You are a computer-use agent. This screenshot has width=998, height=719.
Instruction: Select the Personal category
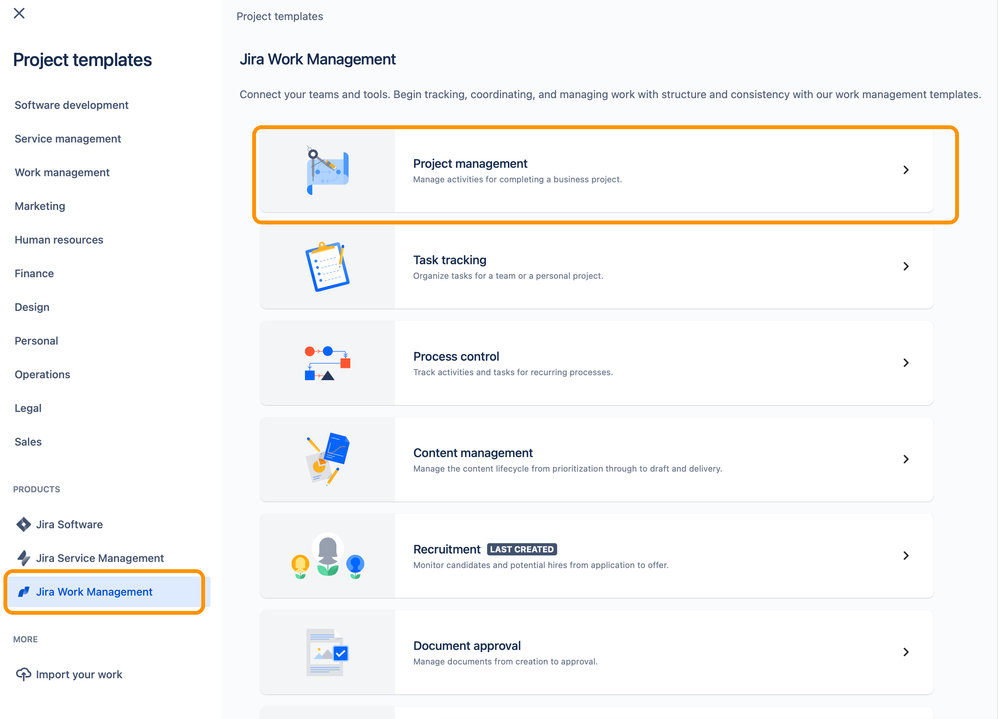pyautogui.click(x=36, y=341)
